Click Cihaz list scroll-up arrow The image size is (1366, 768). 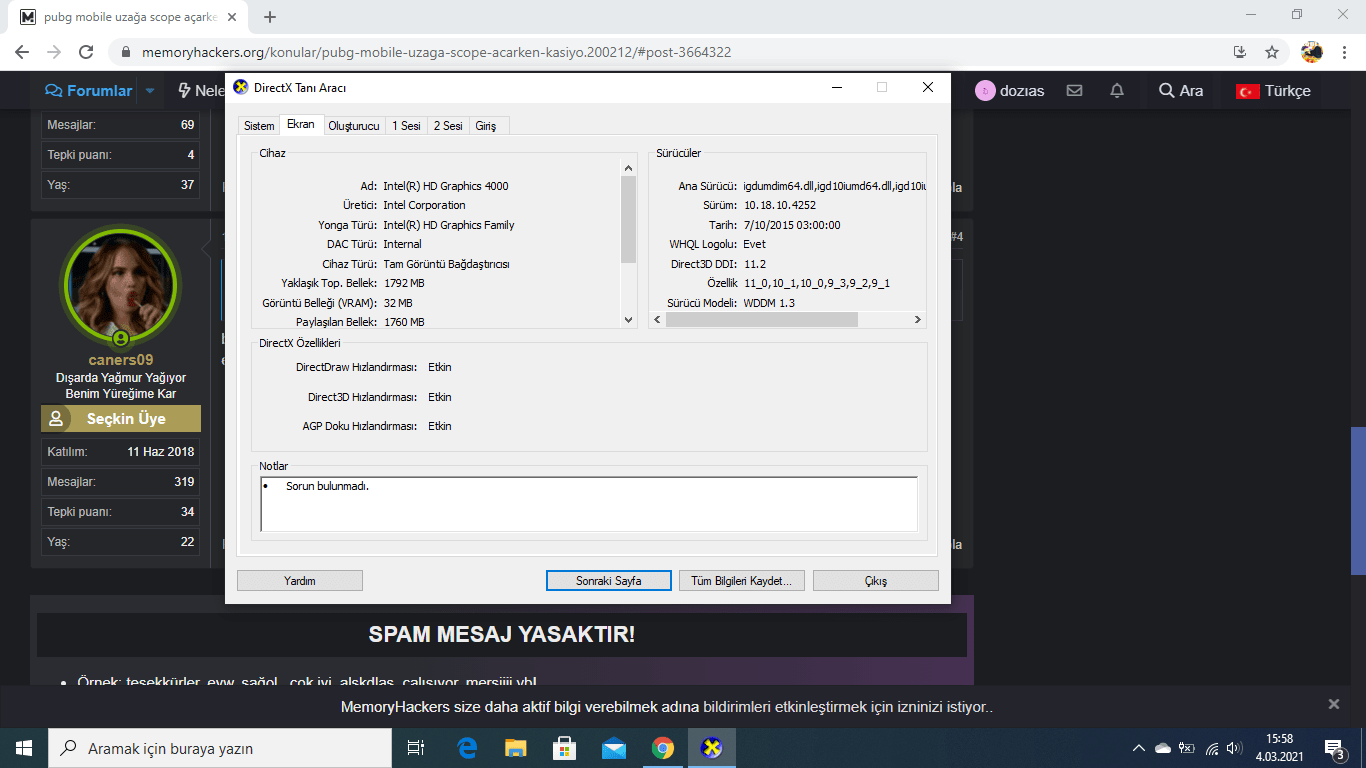[x=629, y=168]
